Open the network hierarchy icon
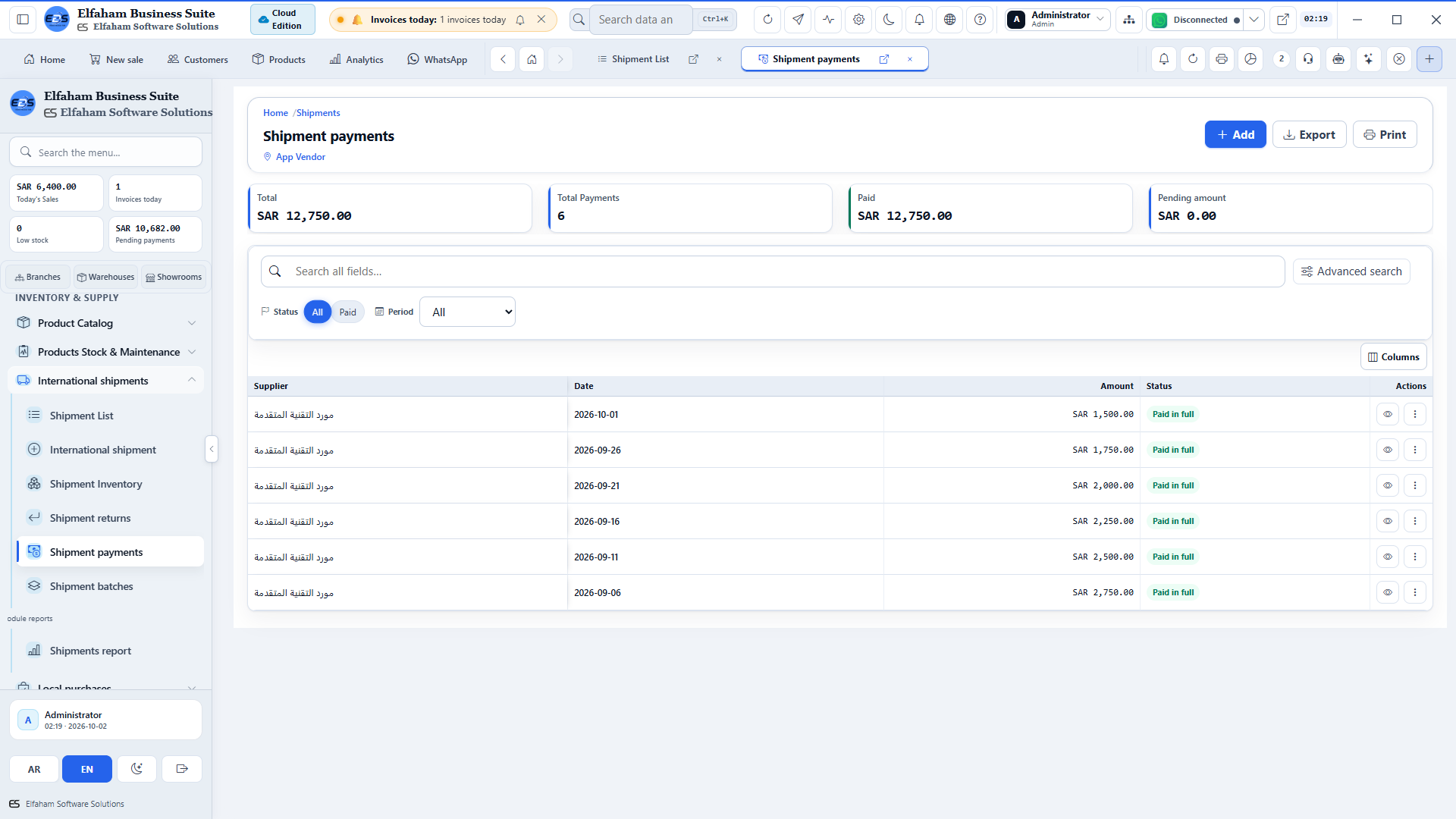Screen dimensions: 1456x819 tap(1129, 20)
